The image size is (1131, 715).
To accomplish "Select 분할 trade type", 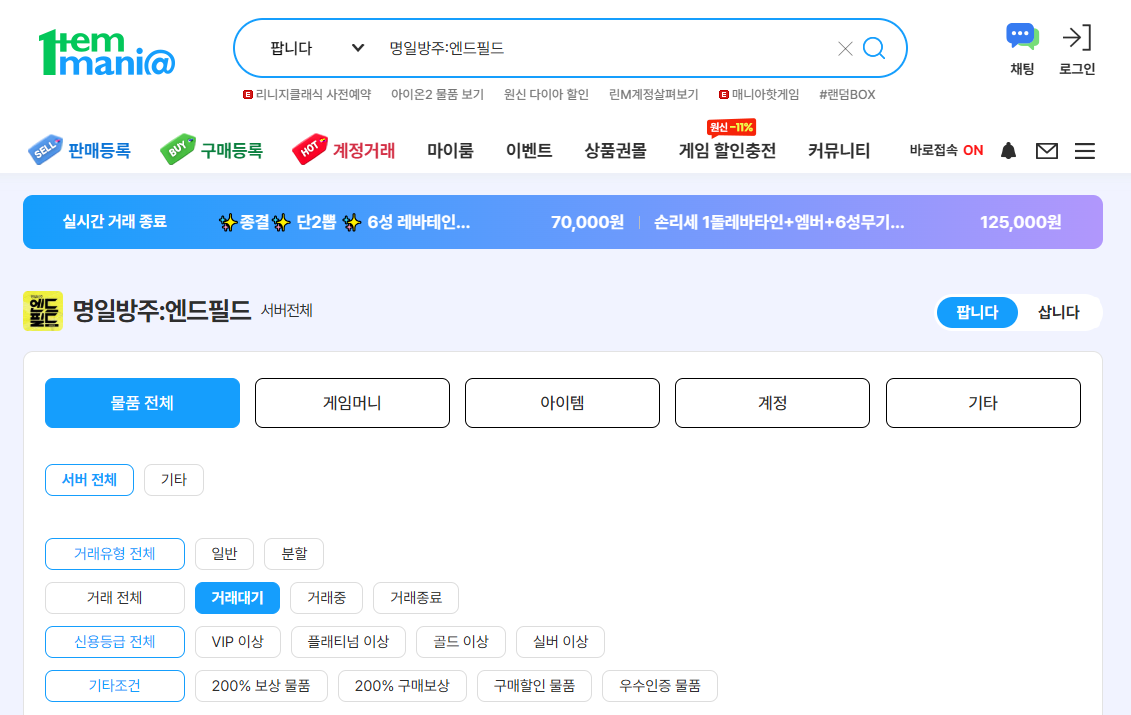I will (x=294, y=553).
